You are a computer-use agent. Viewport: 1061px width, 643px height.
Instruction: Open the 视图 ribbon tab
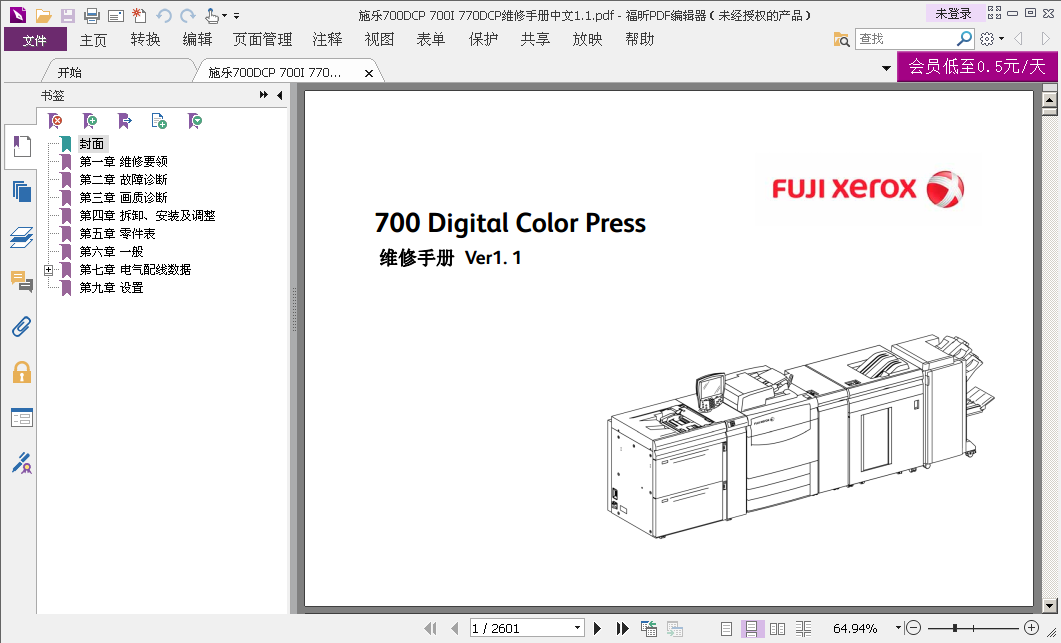pos(380,40)
